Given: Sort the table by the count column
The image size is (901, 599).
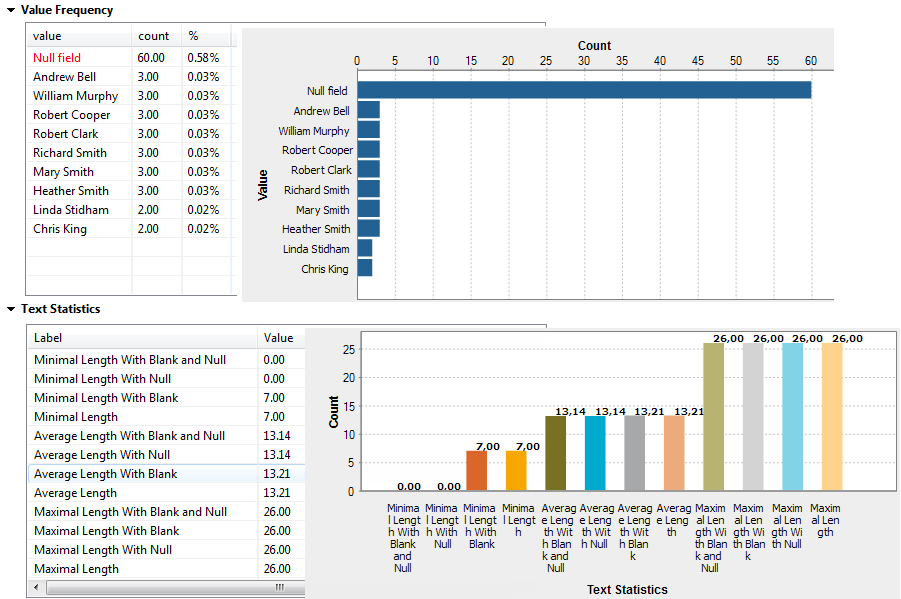Looking at the screenshot, I should 153,38.
